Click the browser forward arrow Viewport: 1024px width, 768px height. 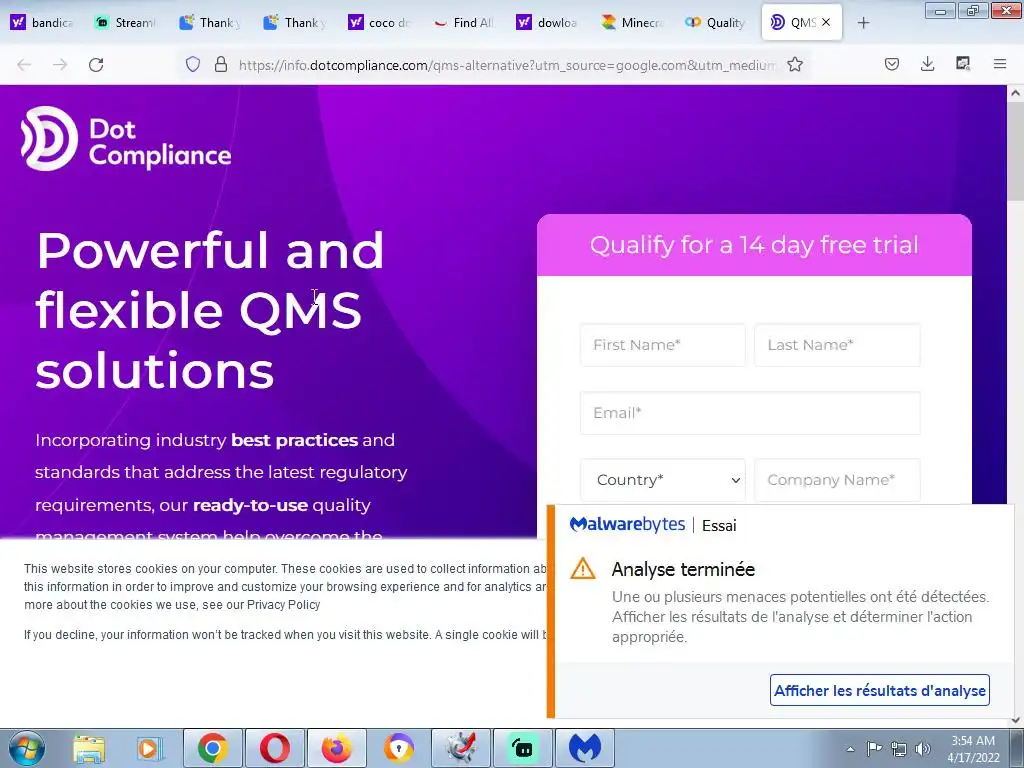click(x=60, y=65)
